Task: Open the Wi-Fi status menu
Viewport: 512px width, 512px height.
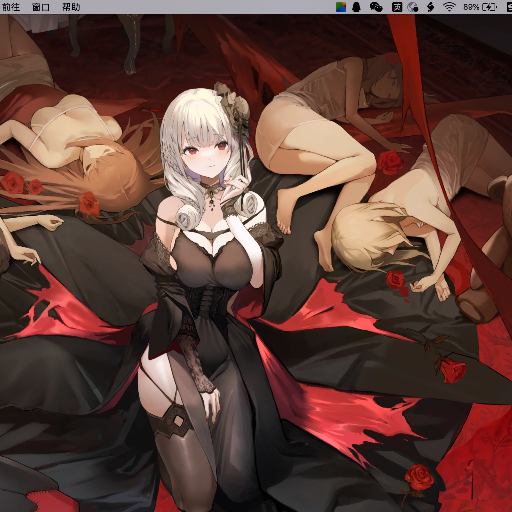Action: point(449,7)
